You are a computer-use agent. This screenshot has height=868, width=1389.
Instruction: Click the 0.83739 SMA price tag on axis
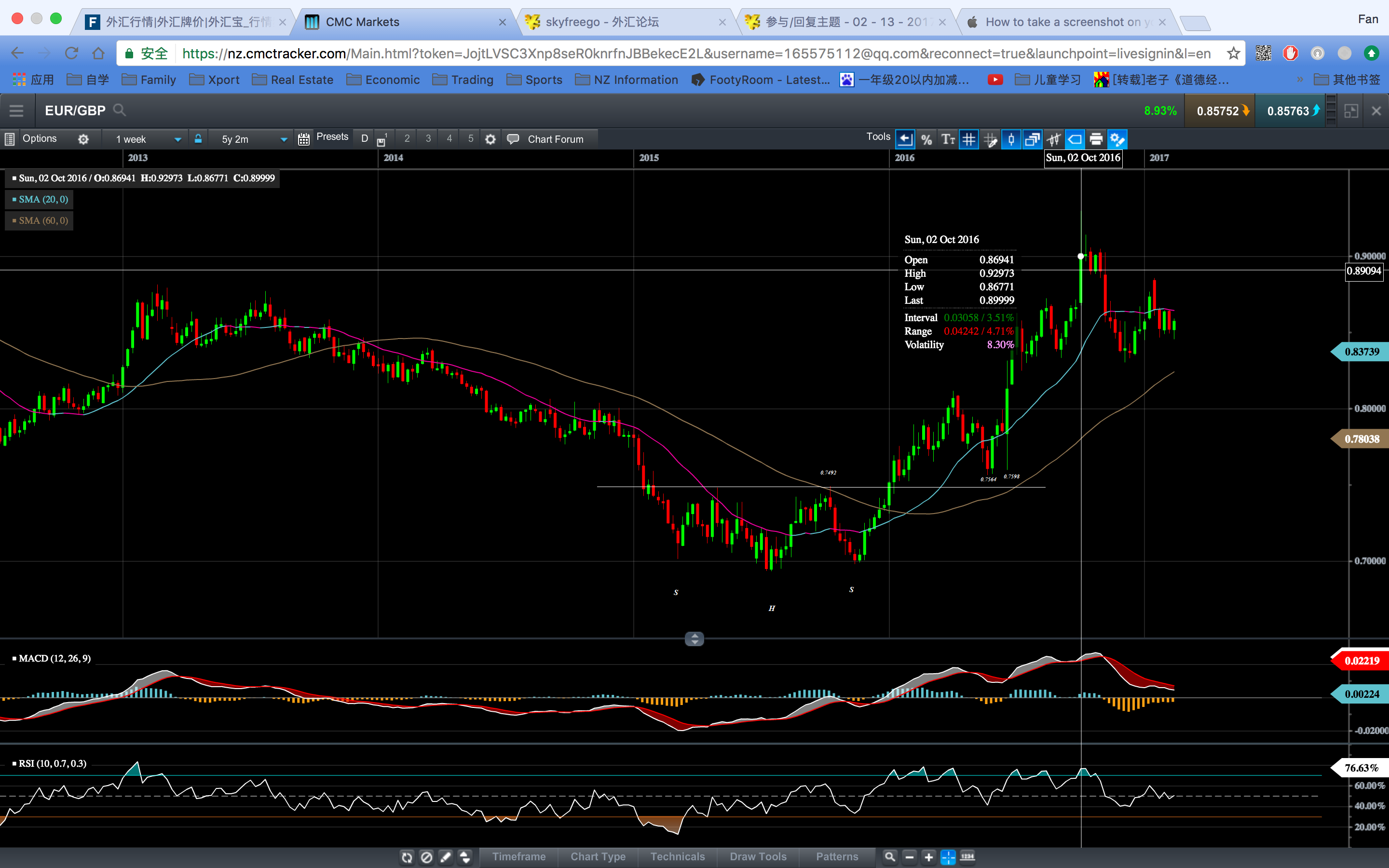coord(1361,352)
